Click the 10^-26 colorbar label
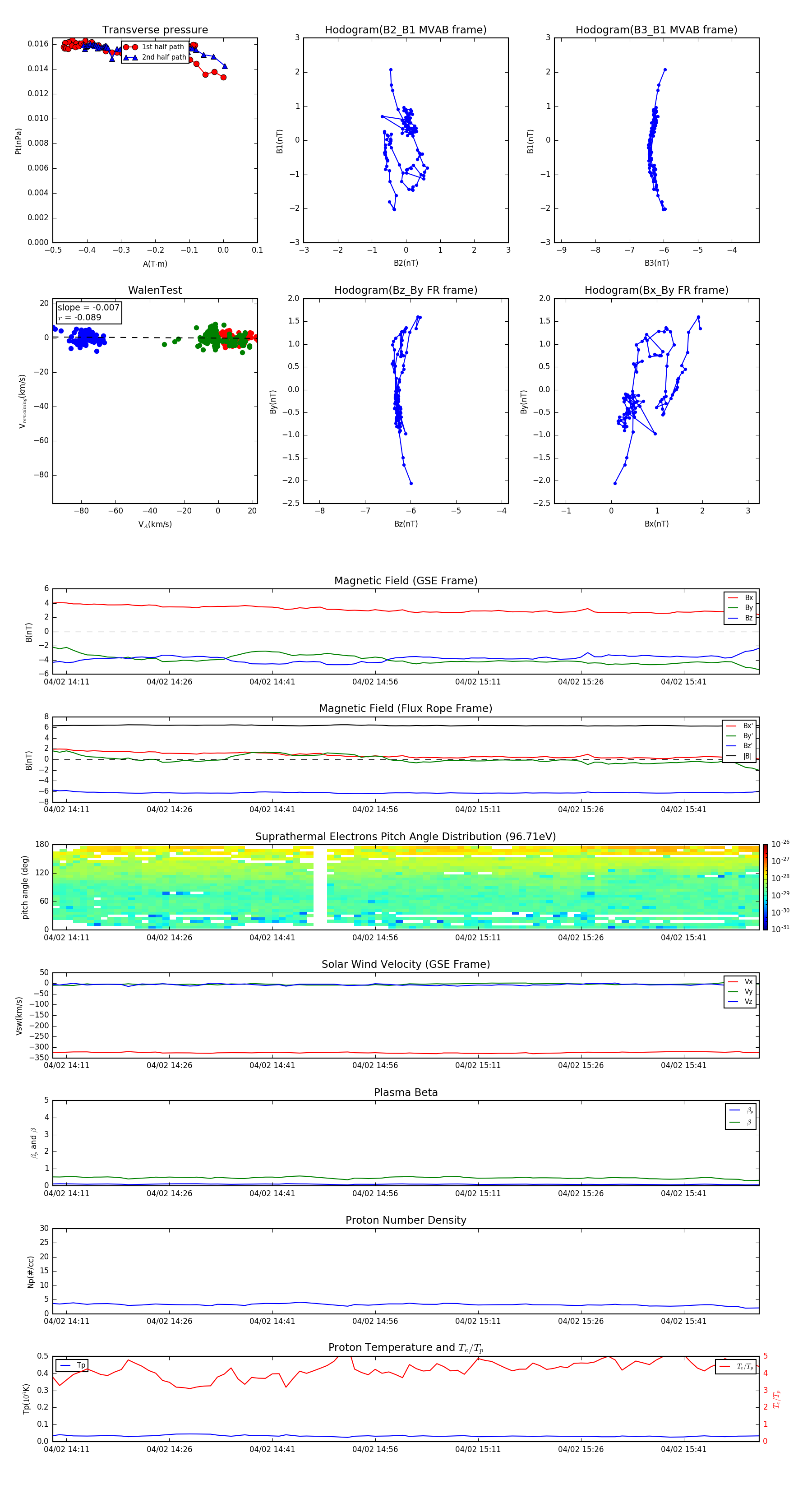 780,844
